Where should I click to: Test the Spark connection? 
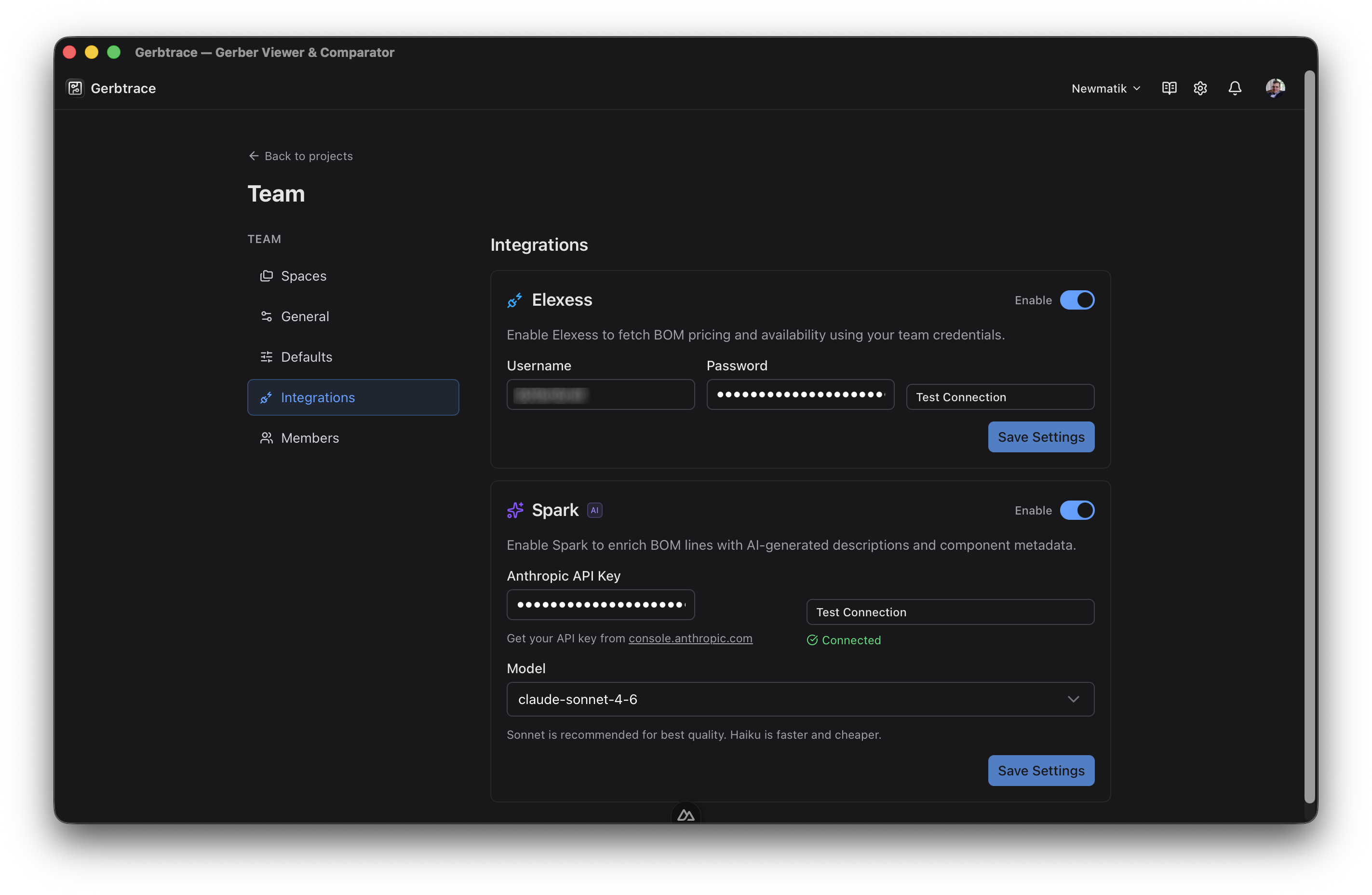(950, 612)
